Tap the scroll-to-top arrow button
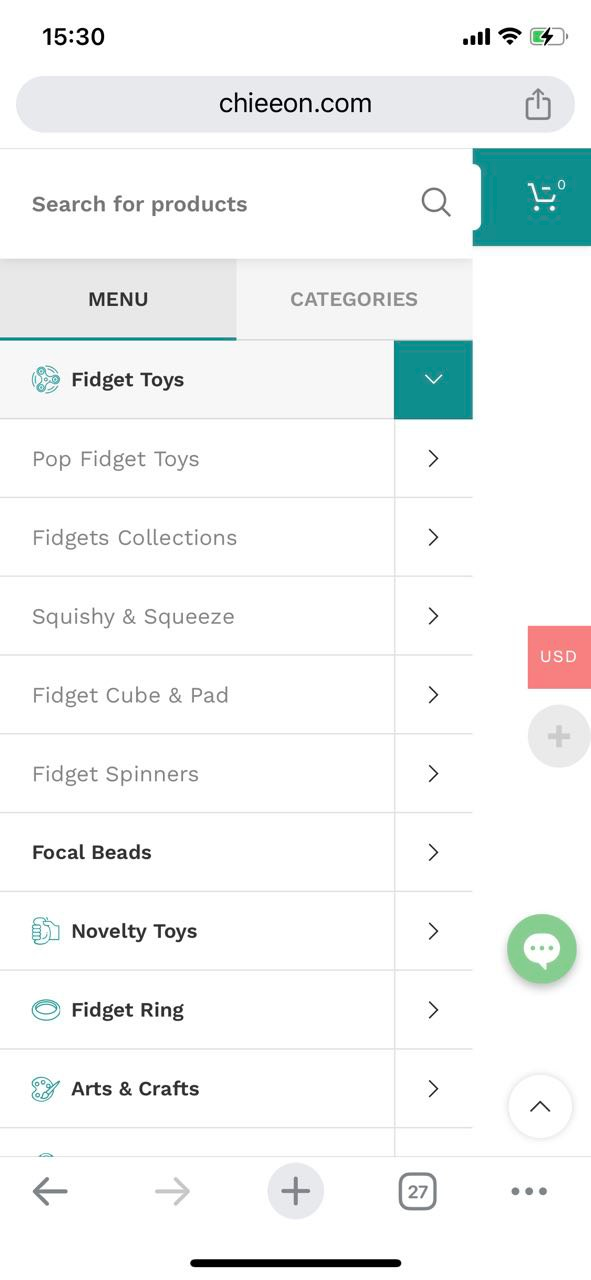This screenshot has width=591, height=1280. (x=540, y=1106)
